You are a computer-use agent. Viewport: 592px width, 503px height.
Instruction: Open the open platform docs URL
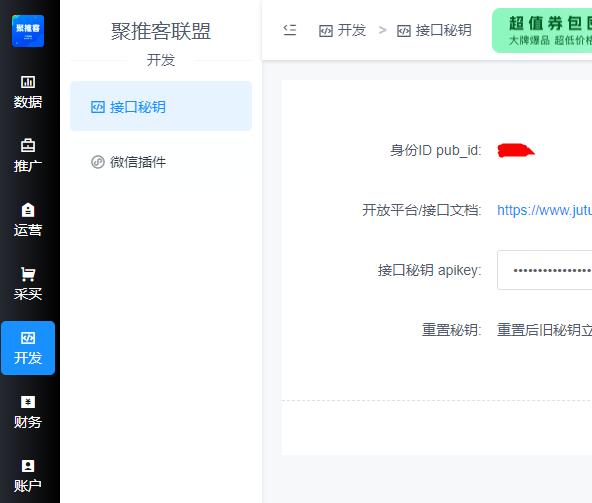pyautogui.click(x=544, y=210)
